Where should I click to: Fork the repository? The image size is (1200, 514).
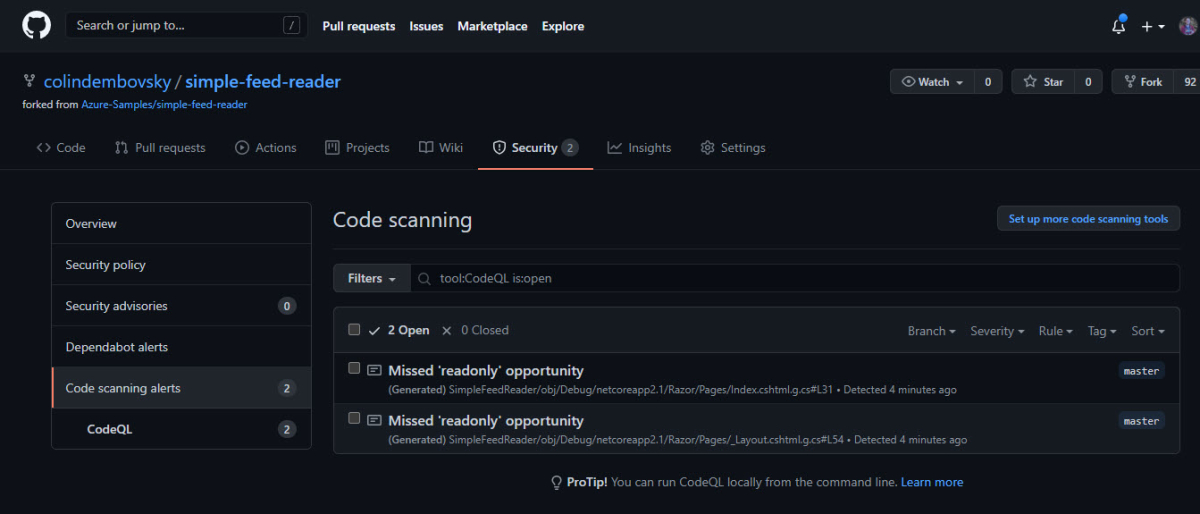click(1144, 82)
